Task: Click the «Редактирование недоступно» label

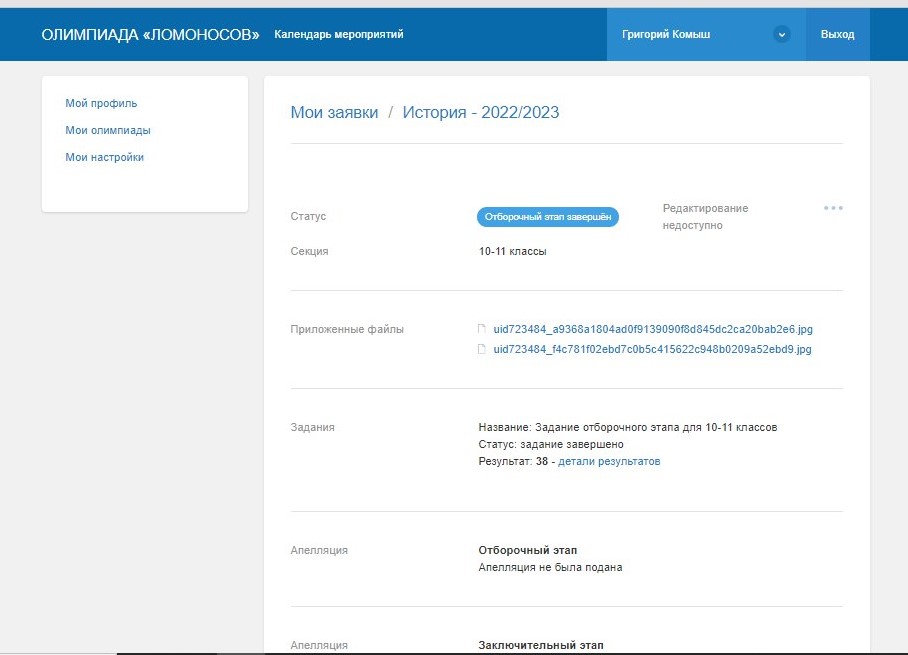Action: (705, 216)
